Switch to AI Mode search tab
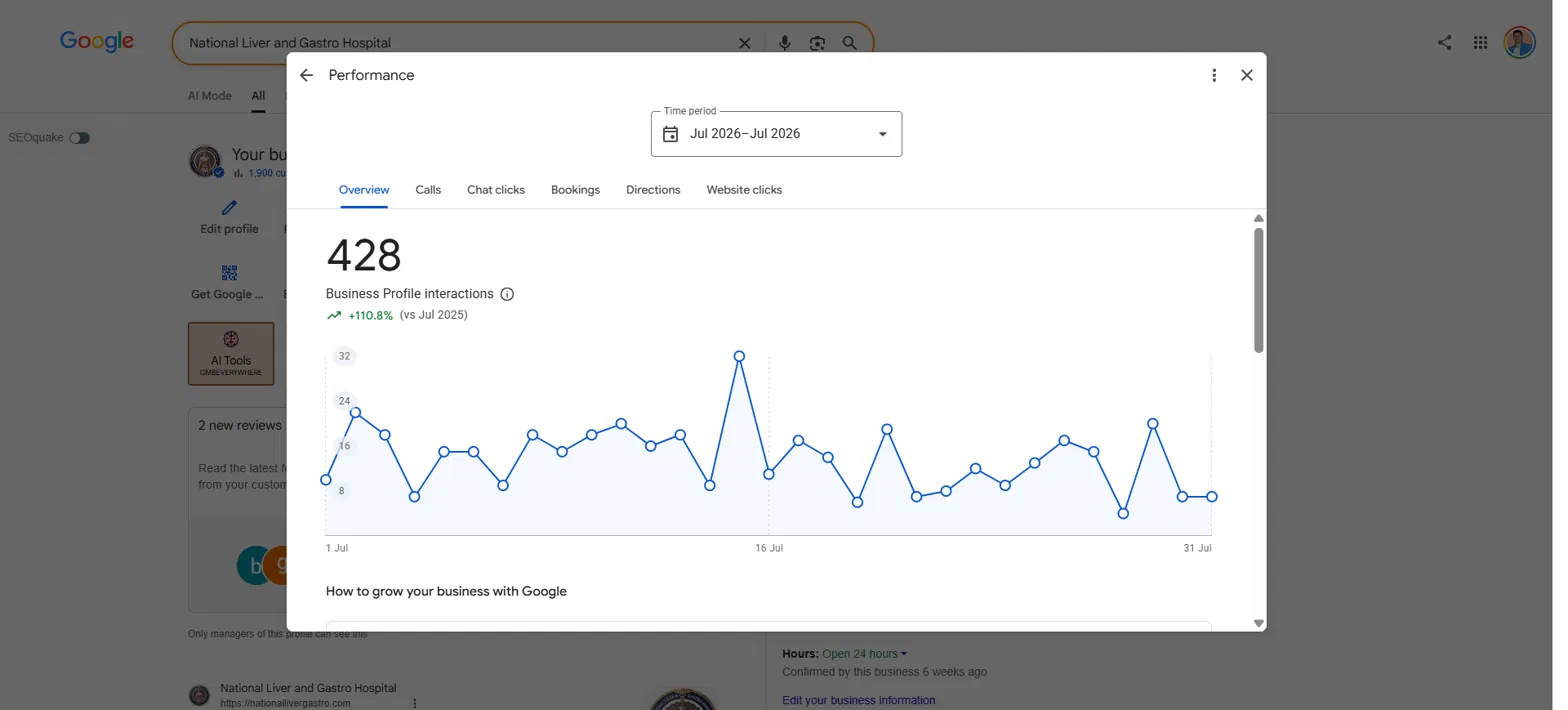Viewport: 1568px width, 710px height. pyautogui.click(x=210, y=96)
